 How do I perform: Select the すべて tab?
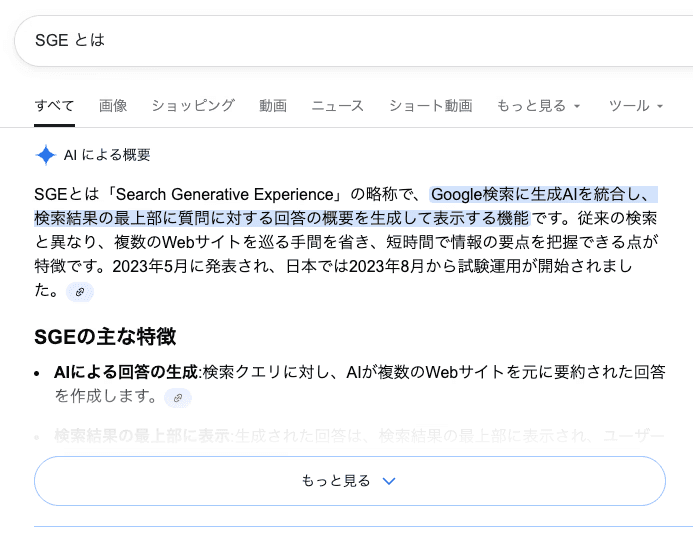54,106
